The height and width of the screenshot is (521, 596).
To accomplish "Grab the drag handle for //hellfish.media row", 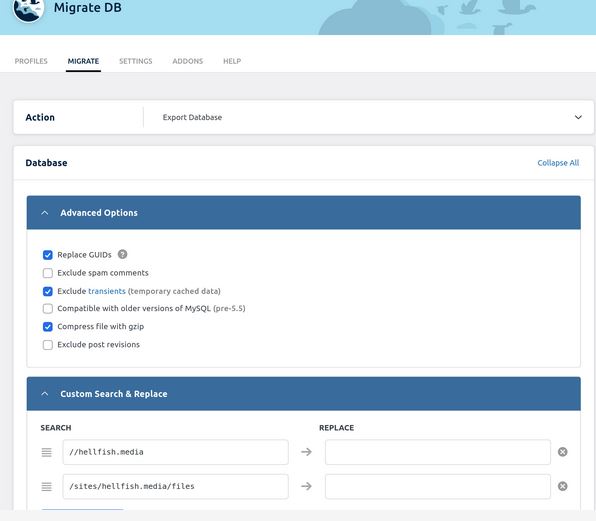I will click(46, 452).
